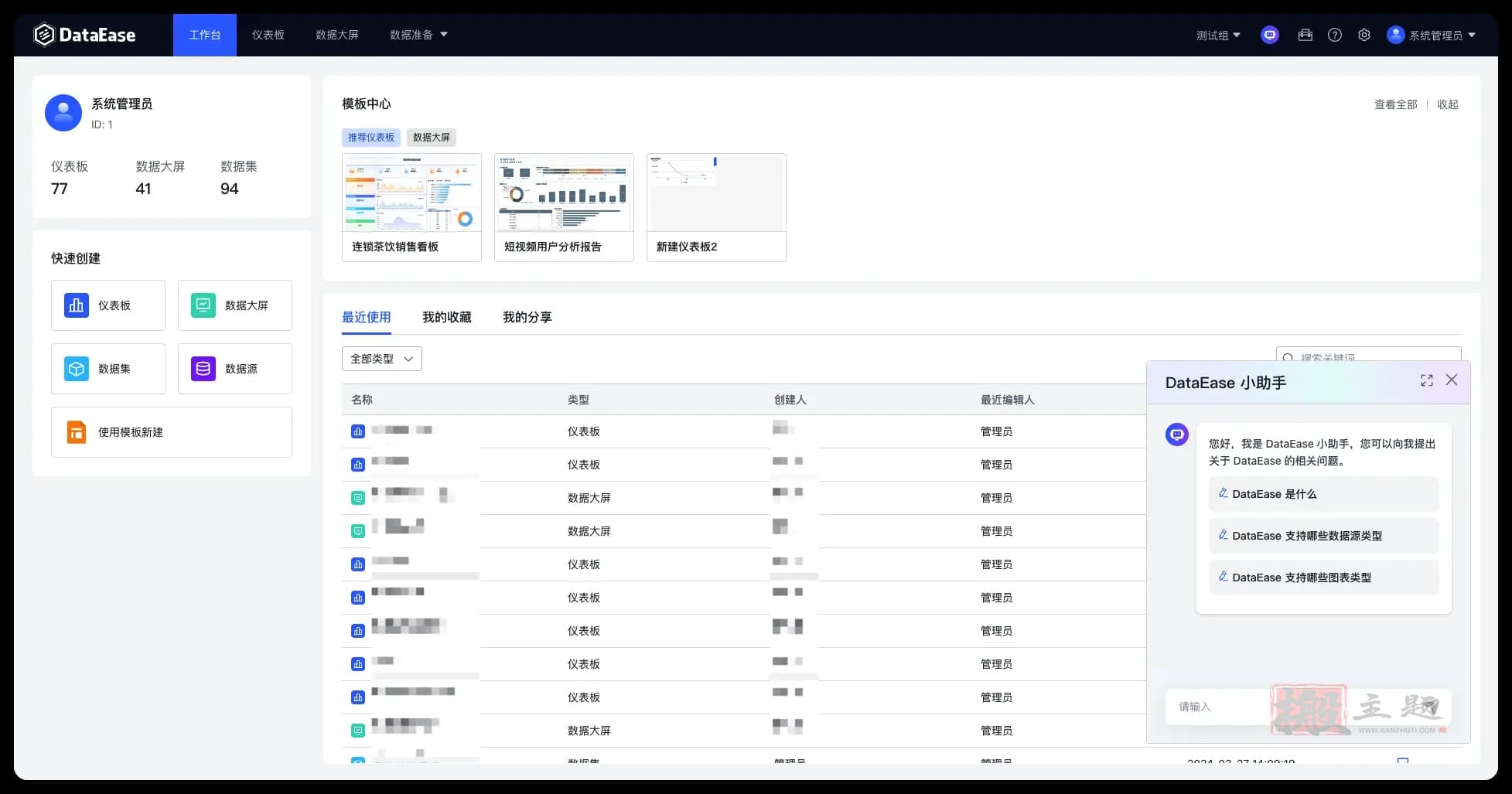Viewport: 1512px width, 794px height.
Task: Open the 测试组 organization dropdown
Action: [1218, 35]
